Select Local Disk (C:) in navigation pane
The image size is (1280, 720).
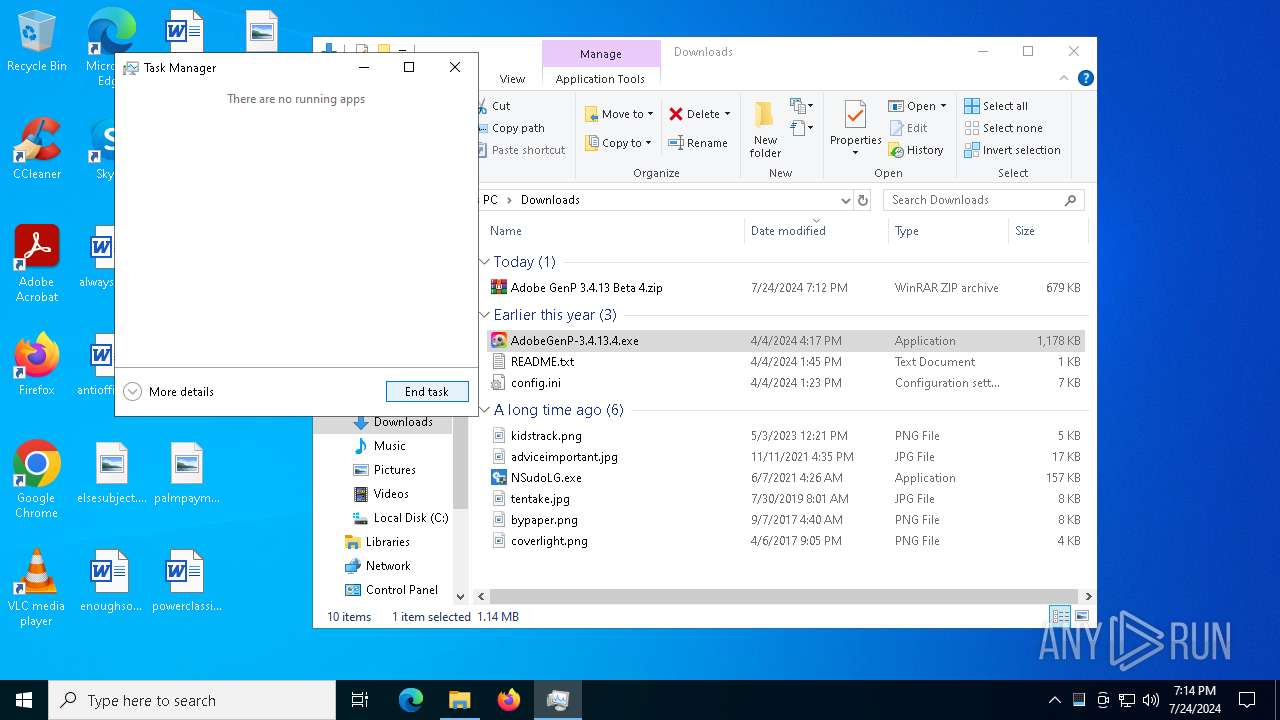pos(400,518)
